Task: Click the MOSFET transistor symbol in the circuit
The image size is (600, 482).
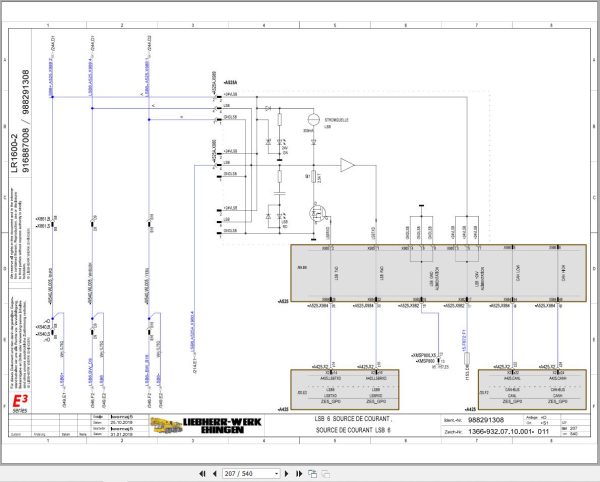Action: tap(317, 213)
